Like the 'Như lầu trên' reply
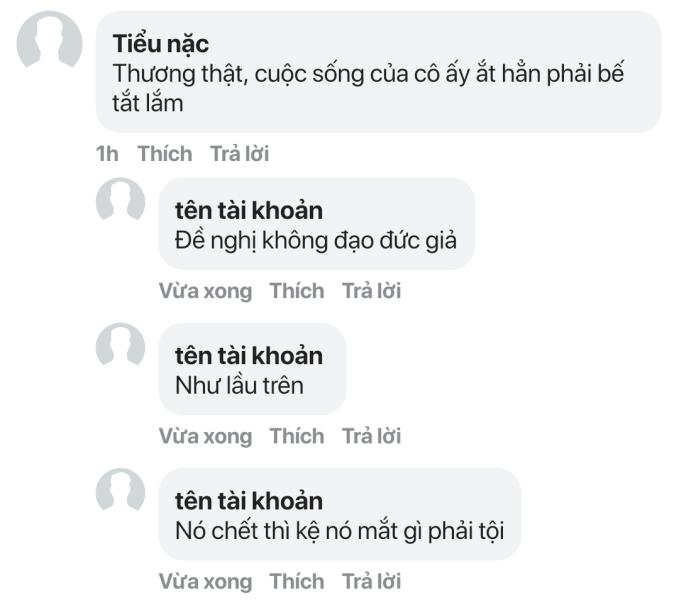 [297, 436]
